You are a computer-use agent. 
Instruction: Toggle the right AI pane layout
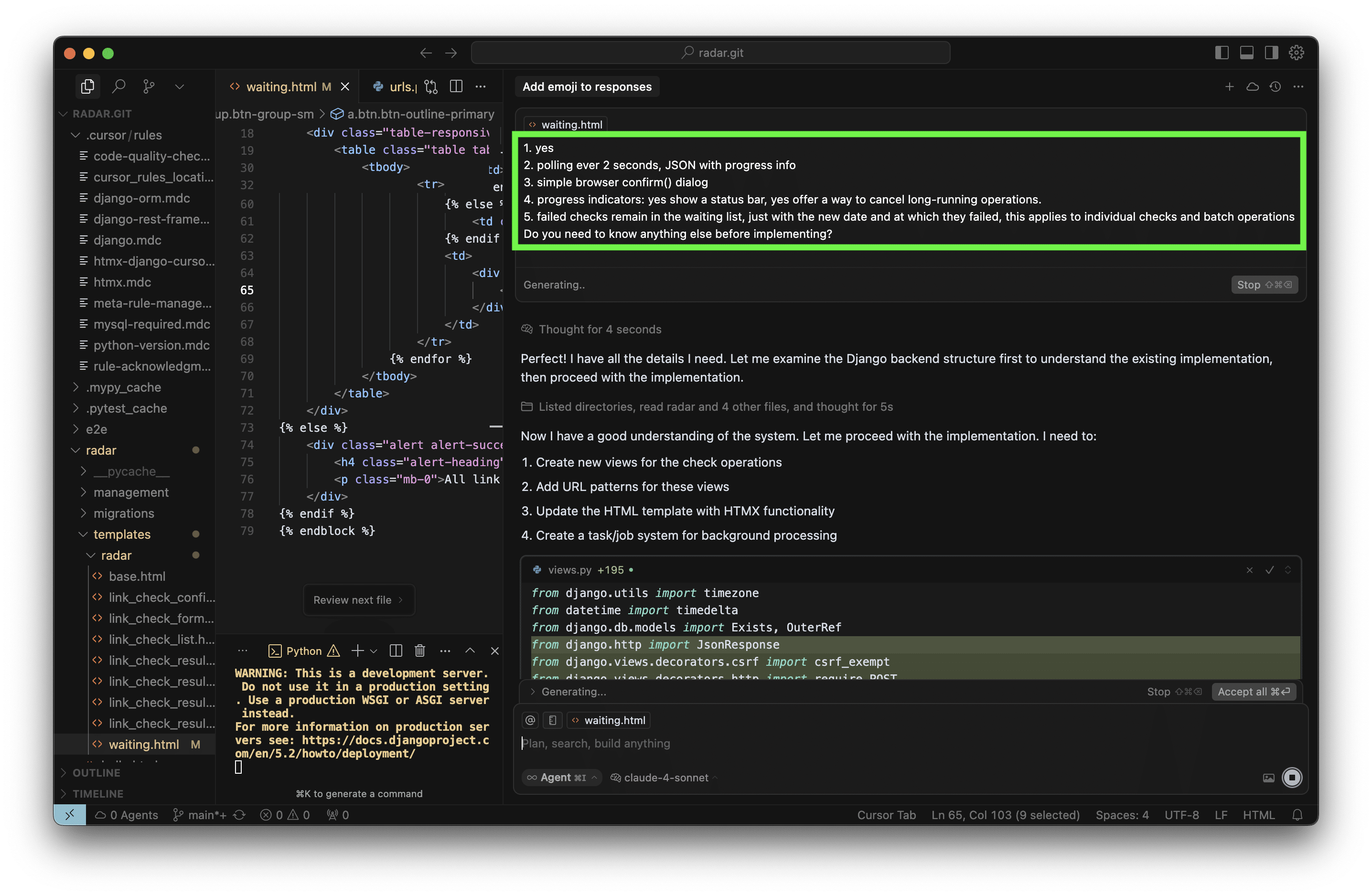pyautogui.click(x=1271, y=53)
